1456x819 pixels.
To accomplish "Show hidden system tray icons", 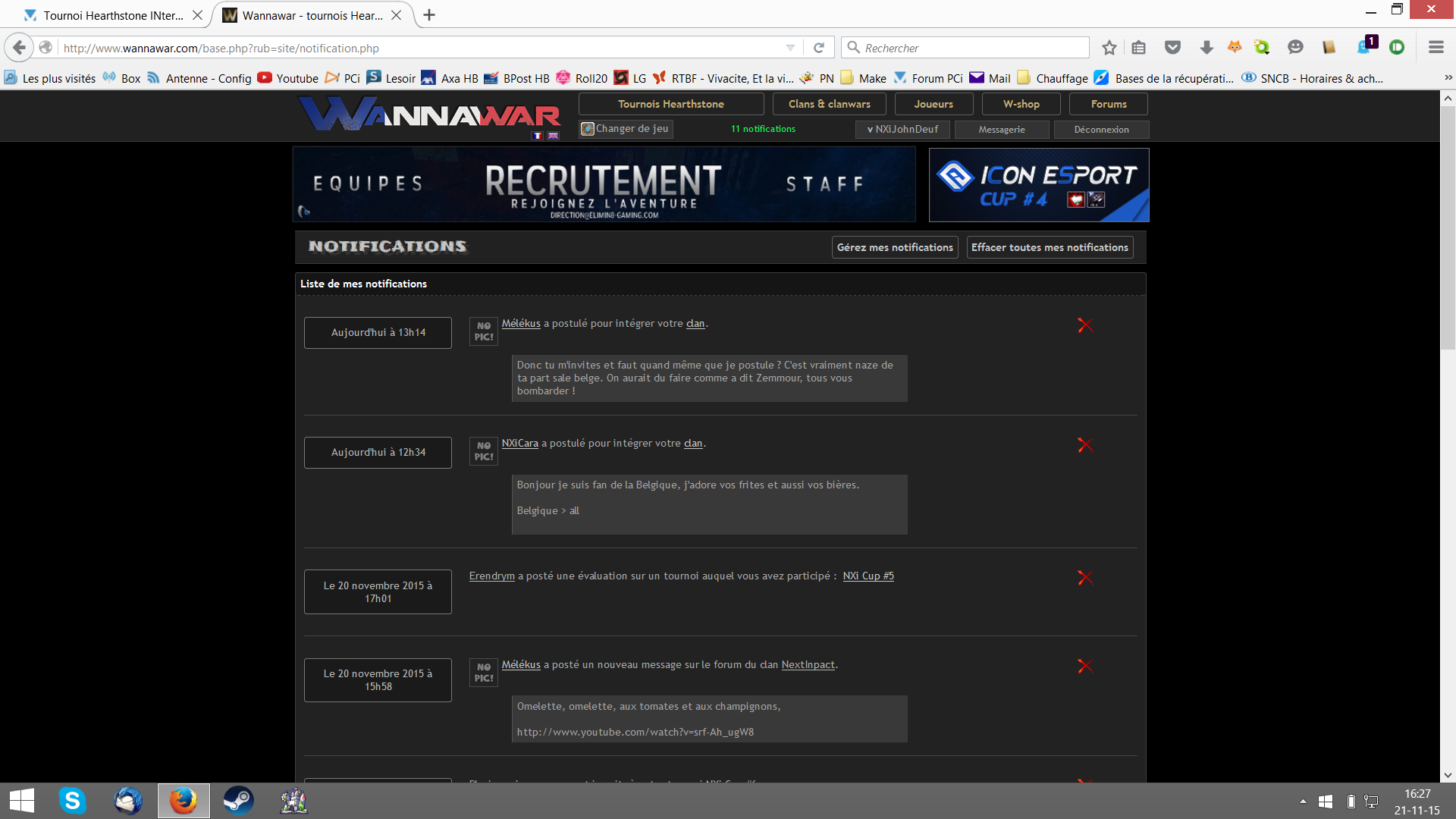I will (1303, 802).
